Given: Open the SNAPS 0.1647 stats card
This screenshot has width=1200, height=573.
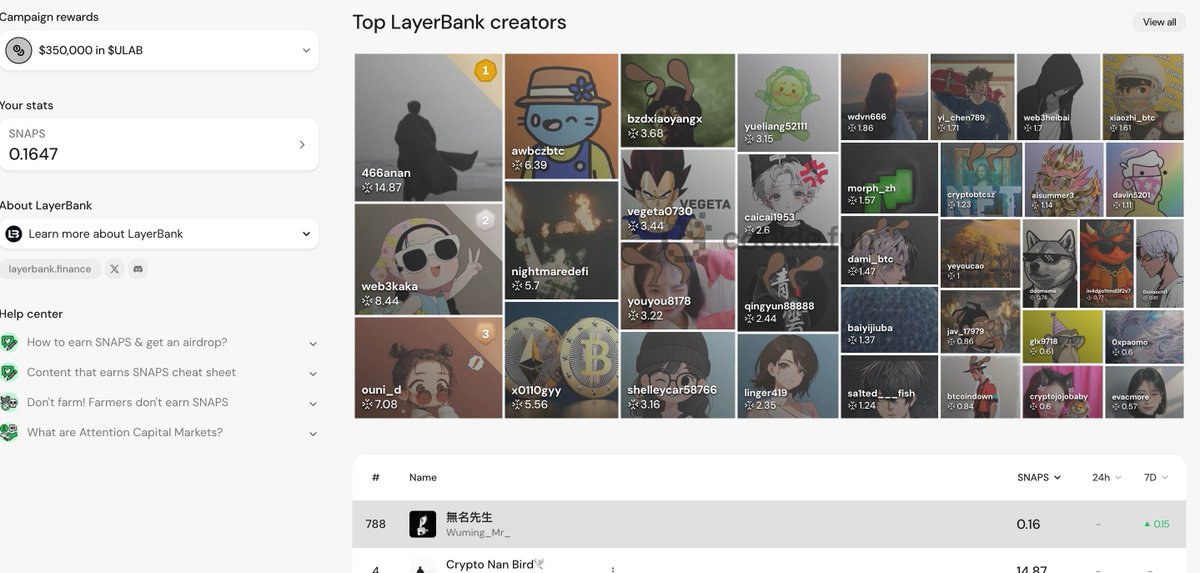Looking at the screenshot, I should [x=159, y=145].
